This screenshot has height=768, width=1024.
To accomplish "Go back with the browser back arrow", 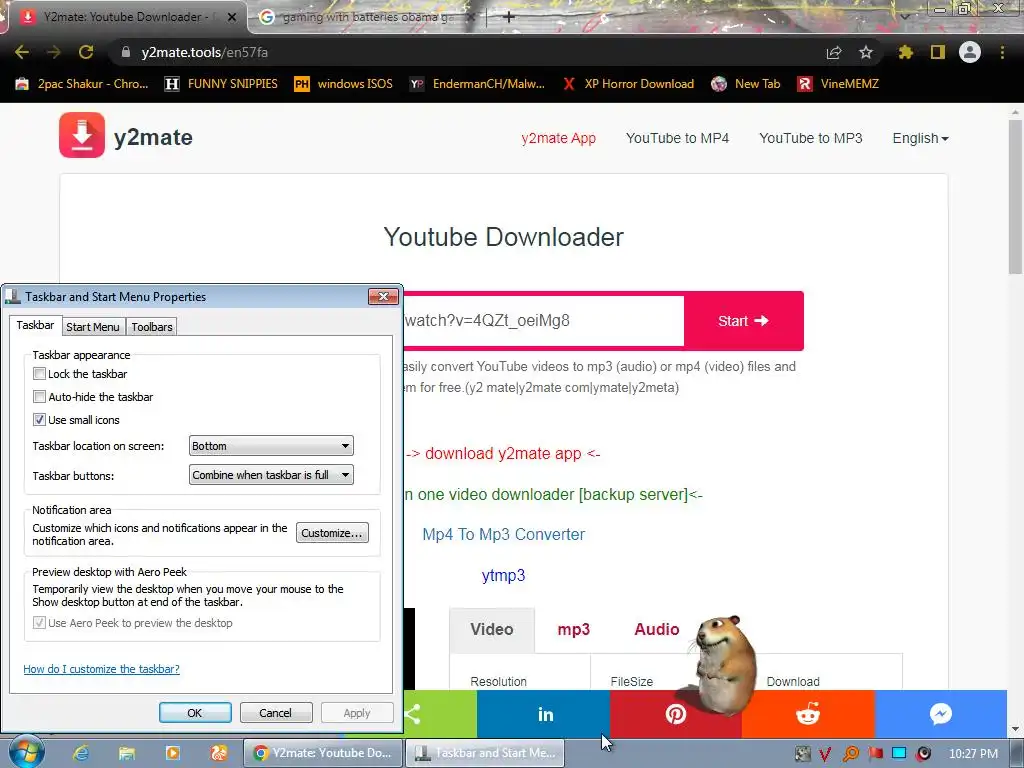I will (22, 52).
